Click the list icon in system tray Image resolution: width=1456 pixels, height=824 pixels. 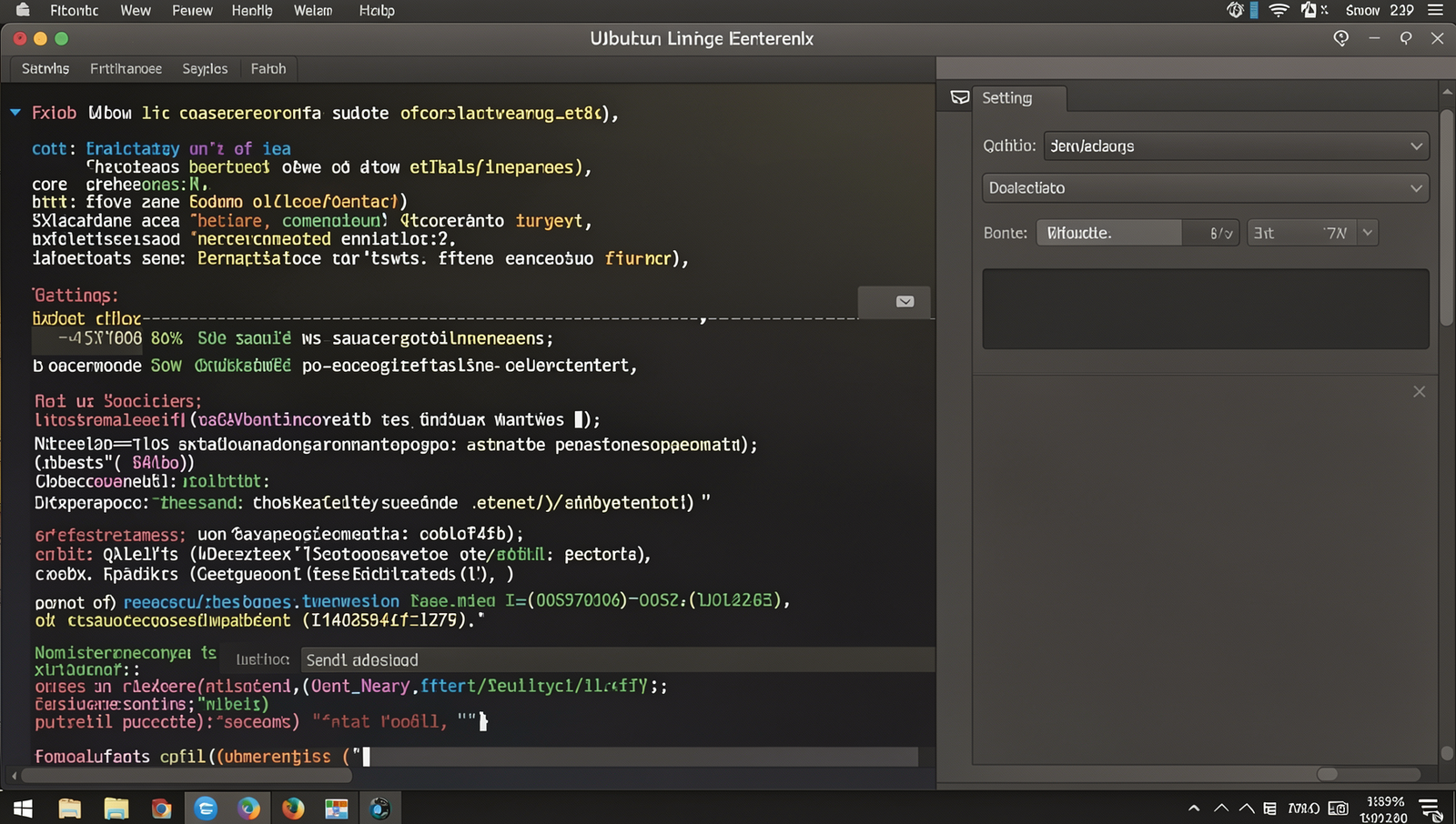pos(1269,809)
